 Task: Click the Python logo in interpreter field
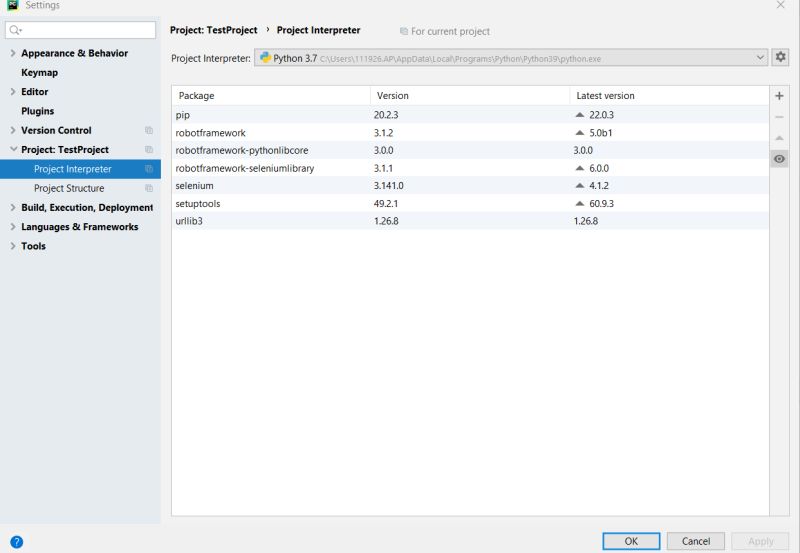265,58
